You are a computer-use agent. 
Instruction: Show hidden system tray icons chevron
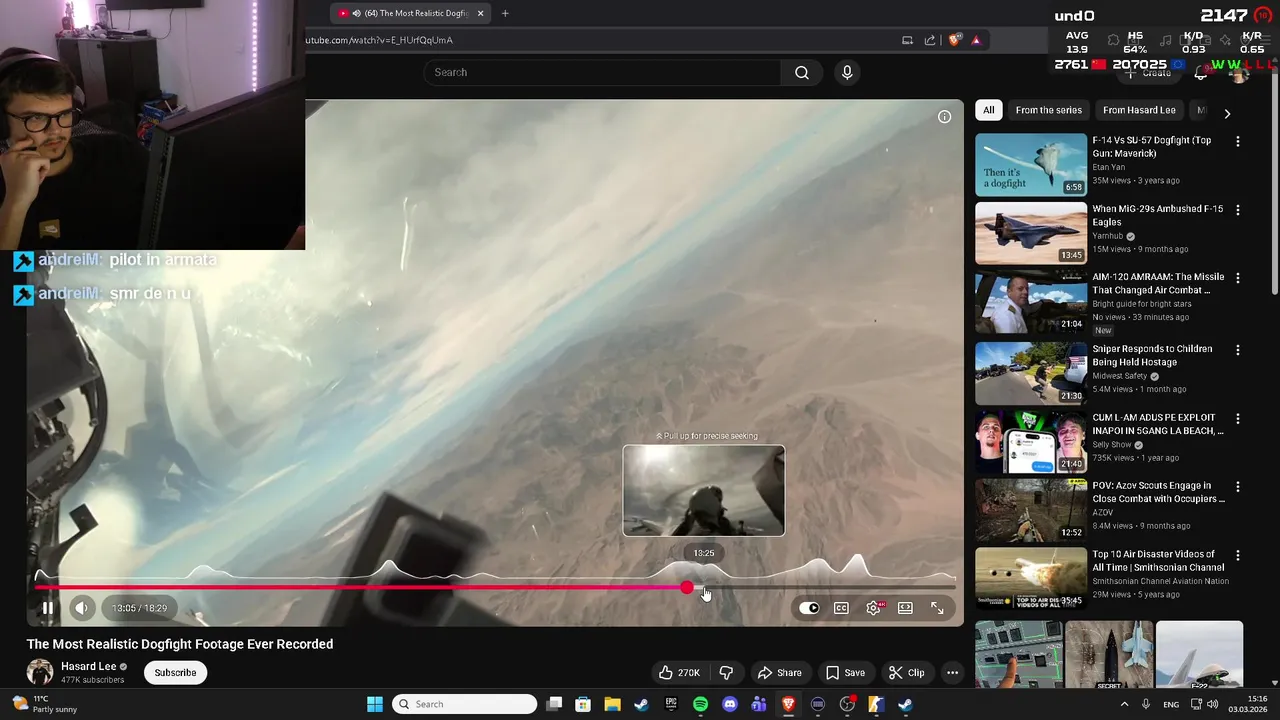tap(1124, 704)
